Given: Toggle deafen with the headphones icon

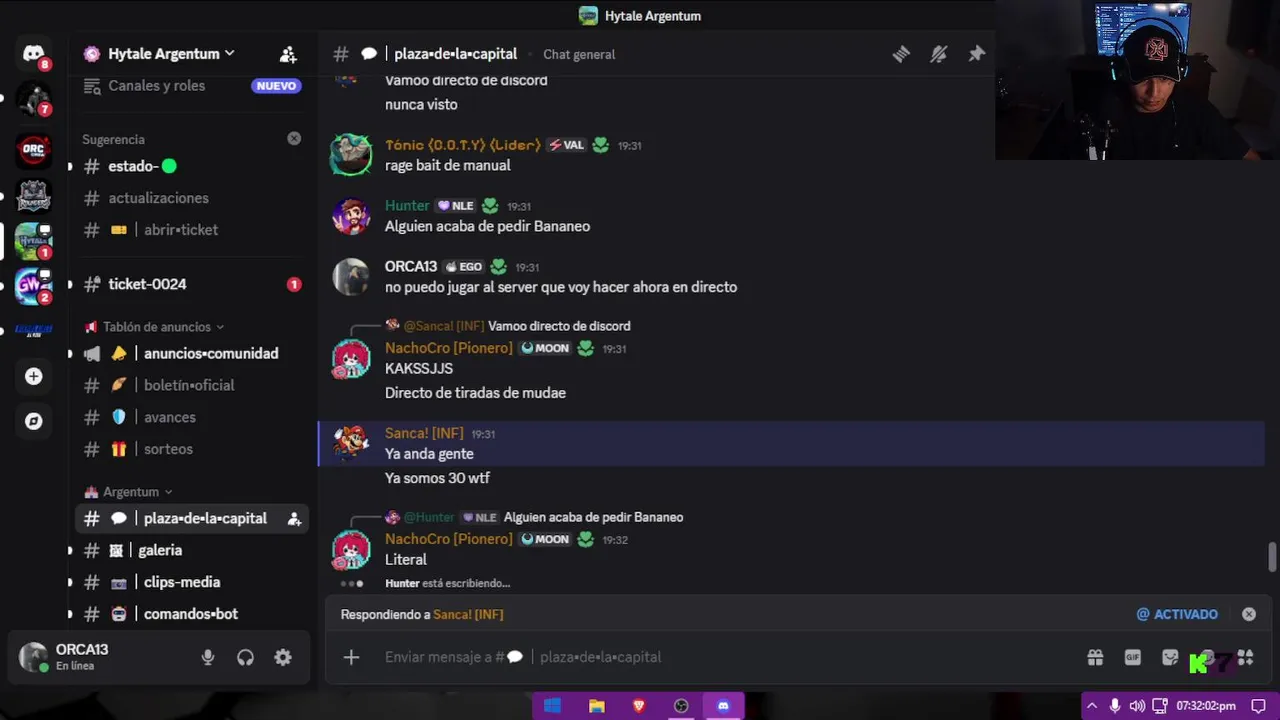Looking at the screenshot, I should coord(245,657).
